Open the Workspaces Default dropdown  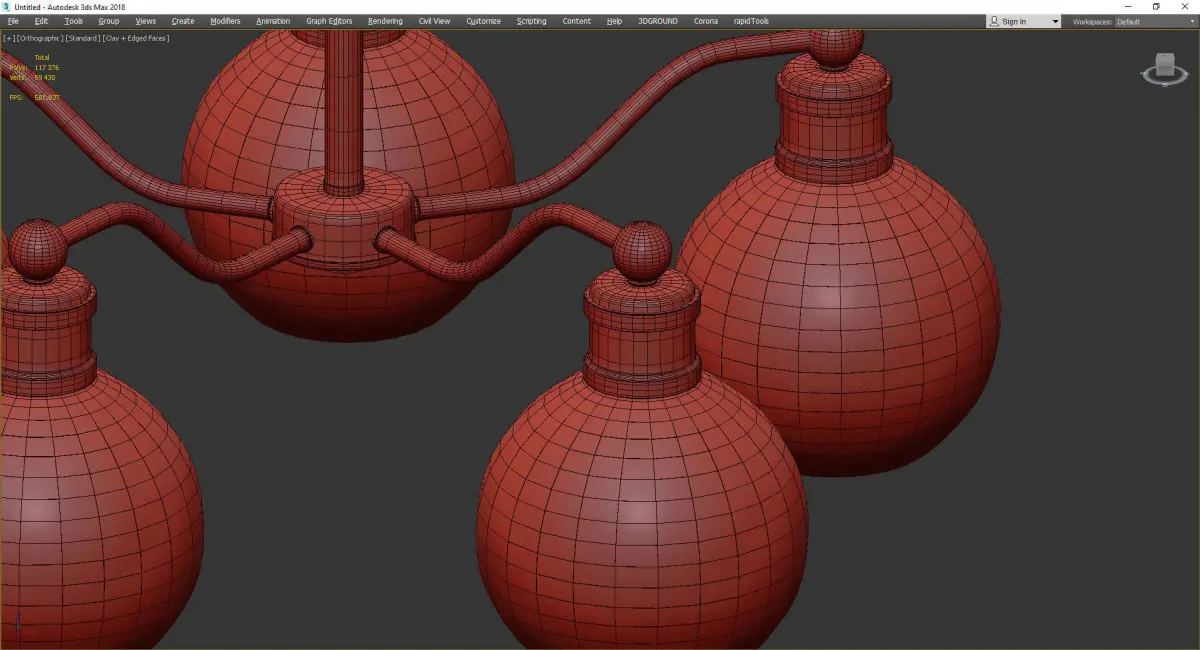[1155, 21]
